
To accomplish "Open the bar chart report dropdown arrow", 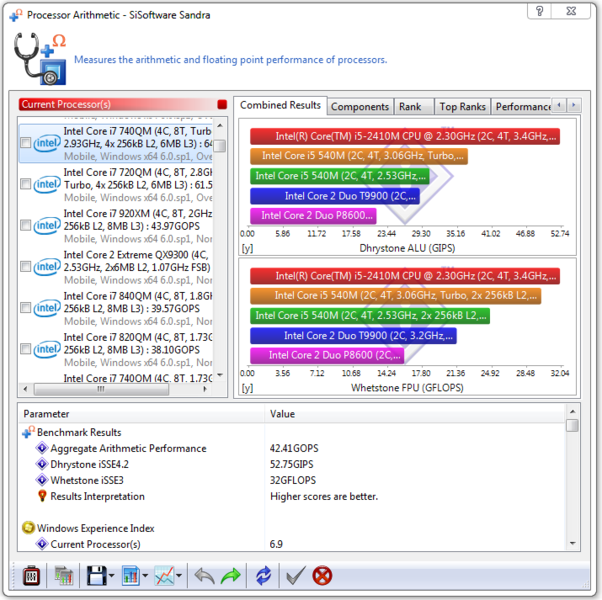I will [x=145, y=576].
